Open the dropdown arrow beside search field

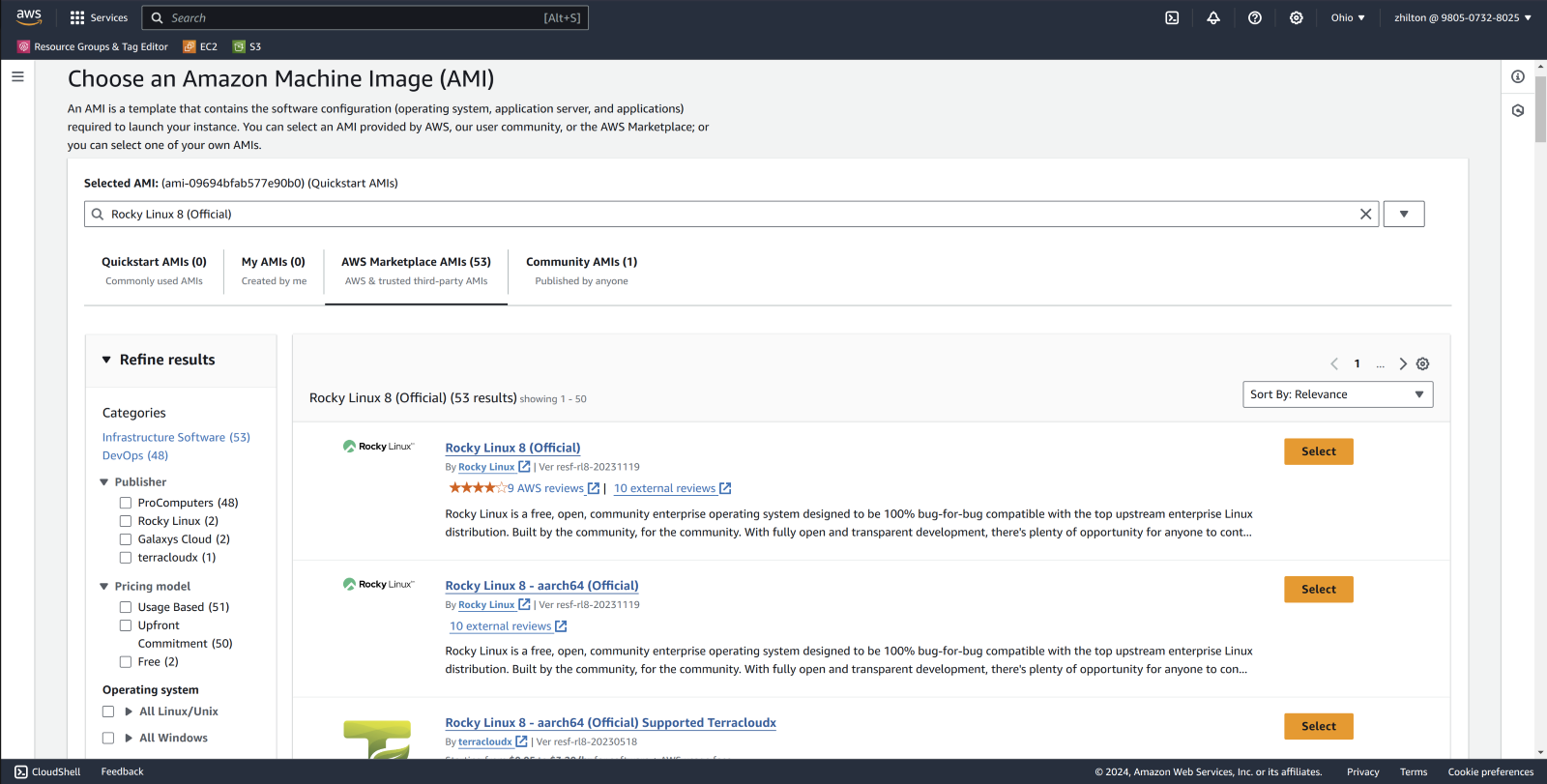pos(1404,214)
